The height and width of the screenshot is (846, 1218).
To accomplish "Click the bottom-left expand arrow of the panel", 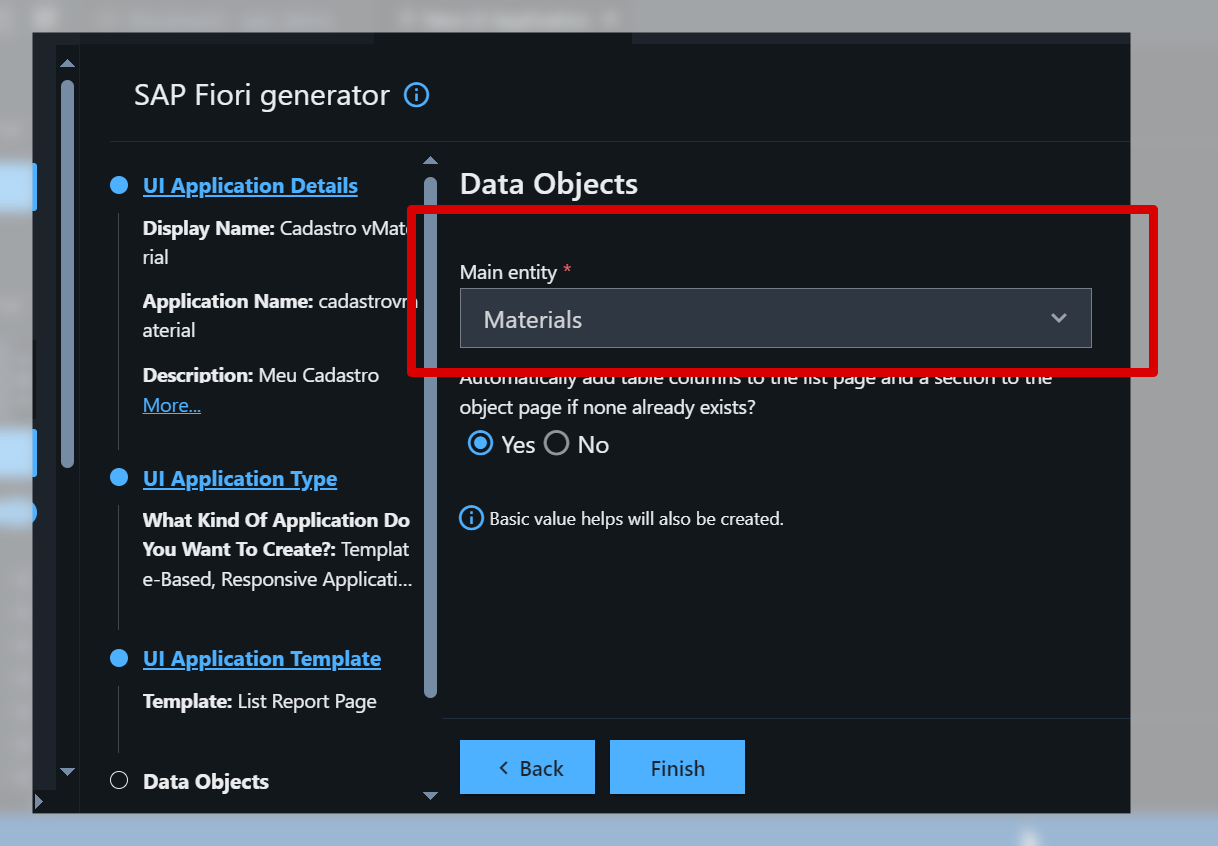I will coord(39,801).
